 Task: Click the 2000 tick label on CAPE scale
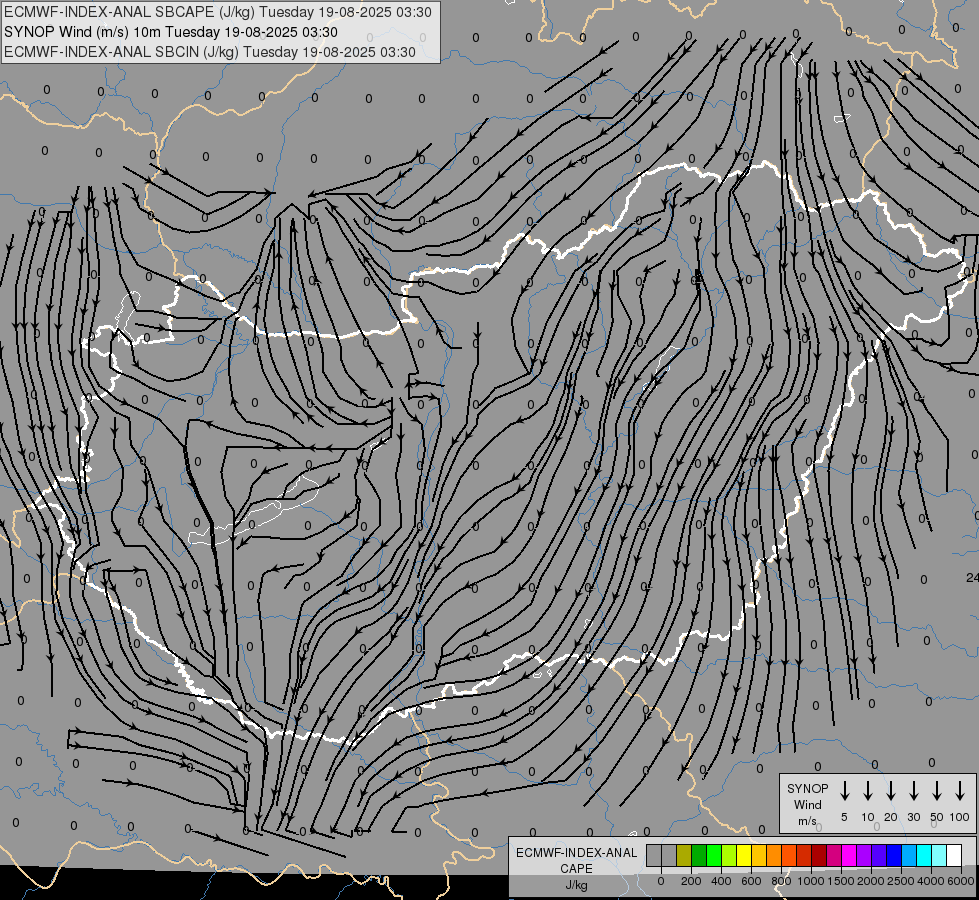[x=871, y=881]
